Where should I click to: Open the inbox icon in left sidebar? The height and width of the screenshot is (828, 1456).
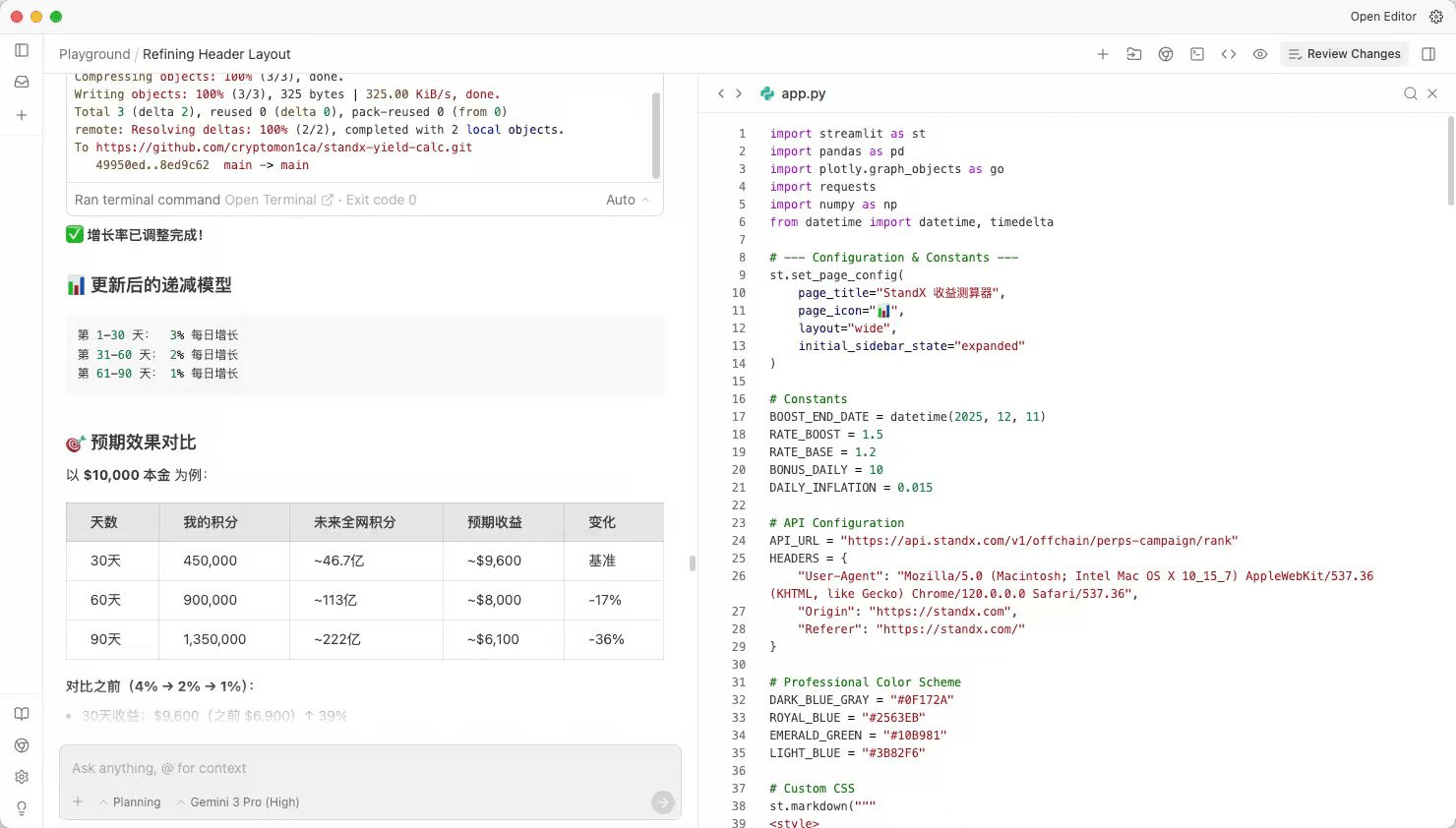[x=22, y=83]
